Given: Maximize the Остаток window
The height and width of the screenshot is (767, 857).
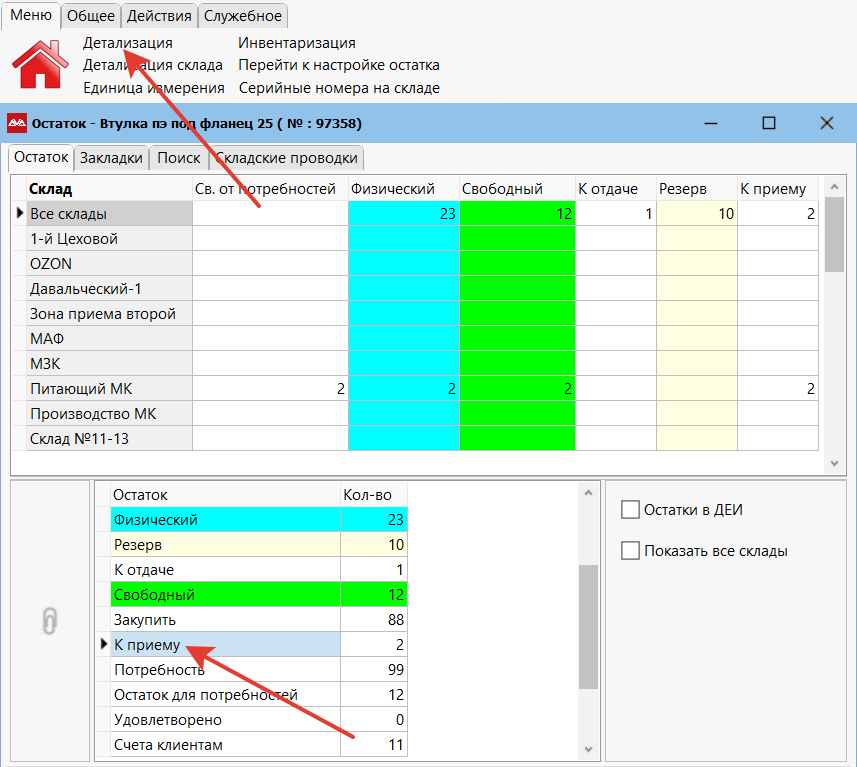Looking at the screenshot, I should click(768, 123).
